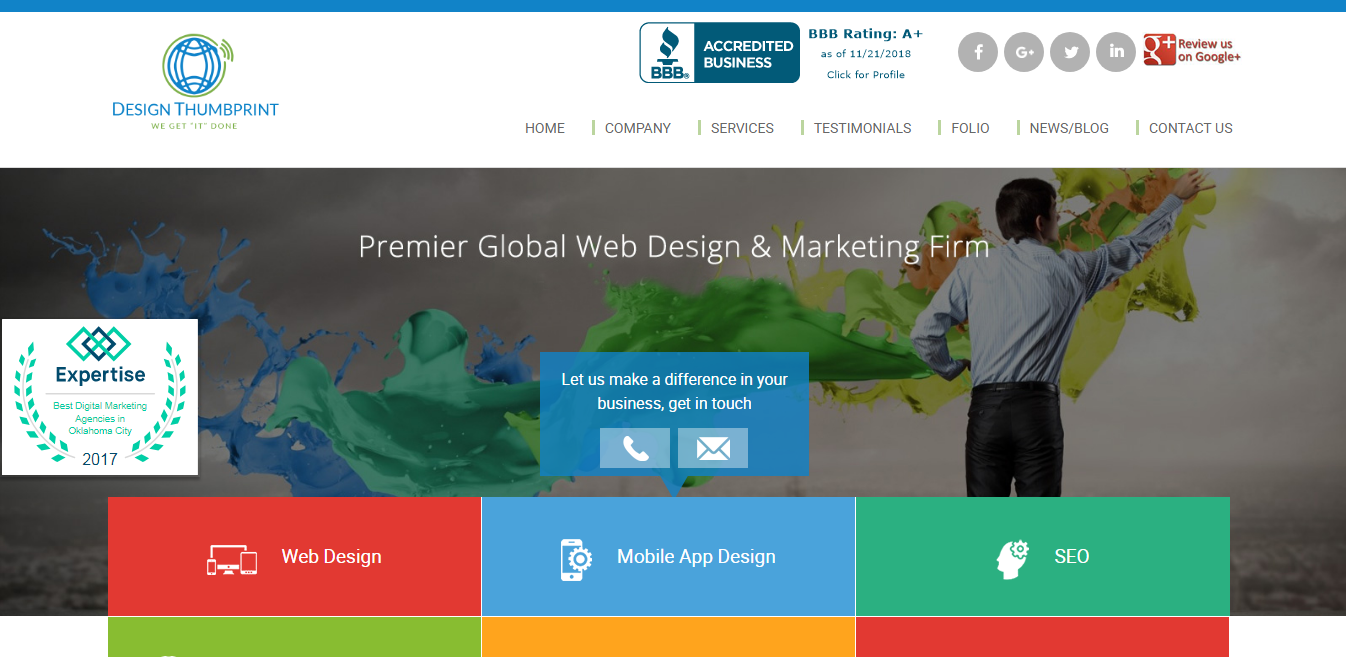The height and width of the screenshot is (657, 1346).
Task: Open the TESTIMONIALS menu item
Action: click(863, 128)
